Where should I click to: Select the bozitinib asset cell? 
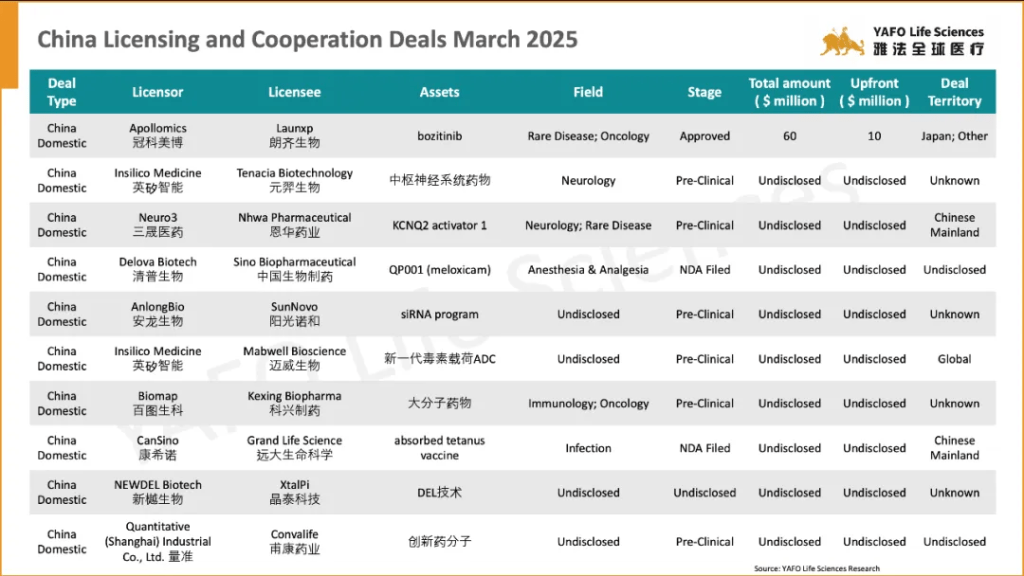click(x=439, y=136)
